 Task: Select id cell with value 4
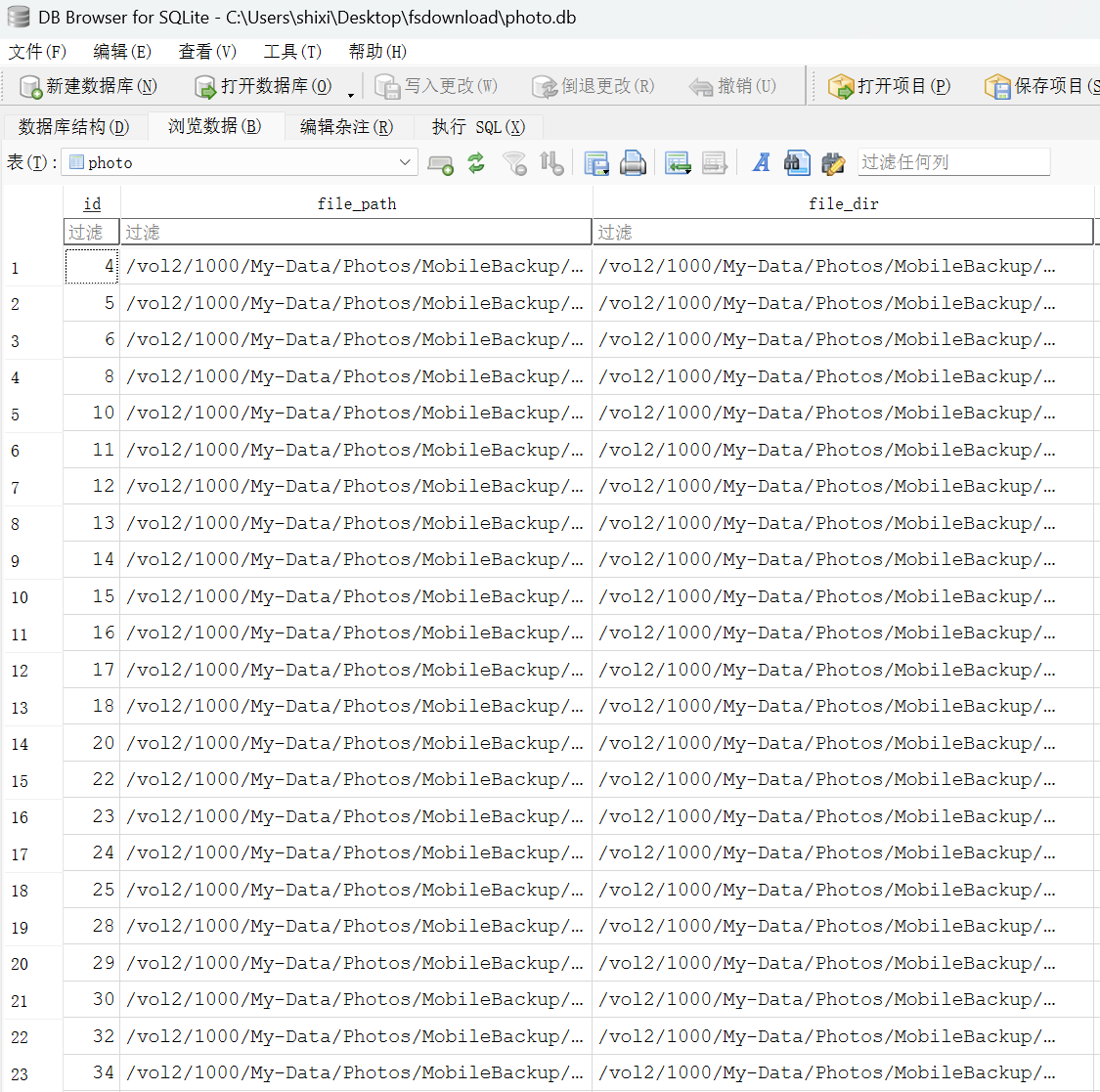(x=92, y=267)
